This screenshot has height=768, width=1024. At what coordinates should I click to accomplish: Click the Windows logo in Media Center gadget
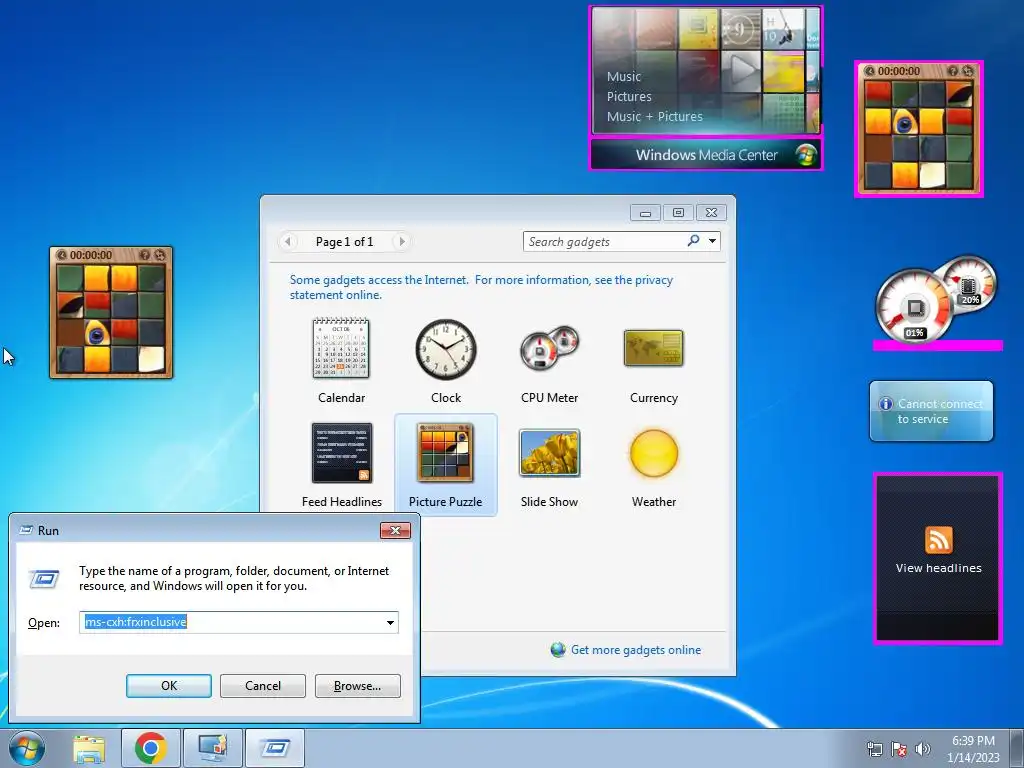[805, 155]
